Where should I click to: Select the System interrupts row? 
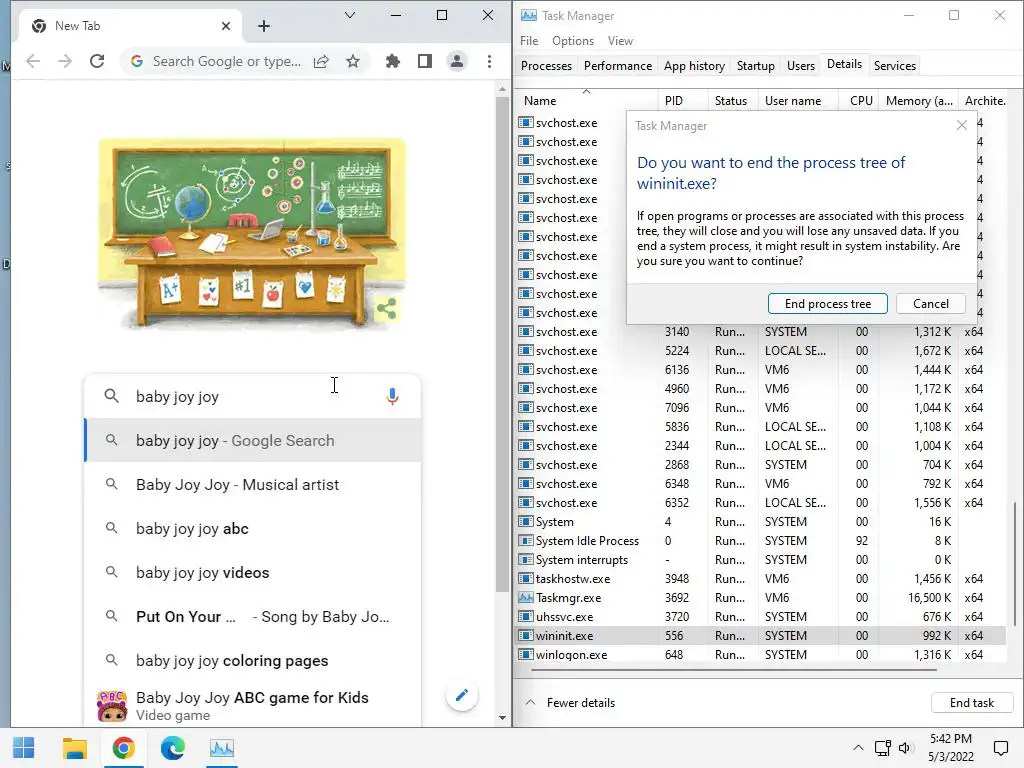761,560
